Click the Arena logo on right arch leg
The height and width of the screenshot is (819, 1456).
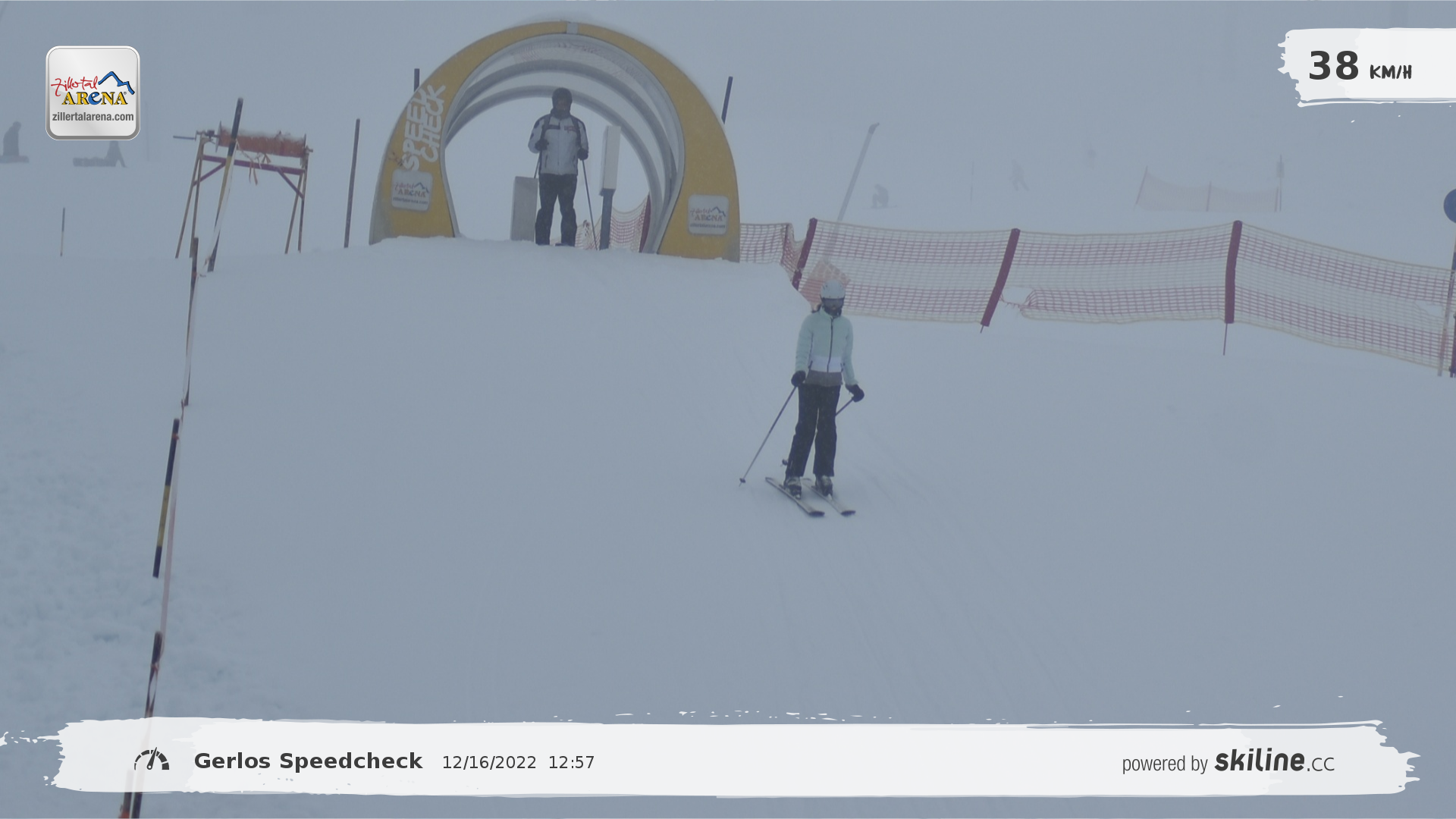click(708, 215)
